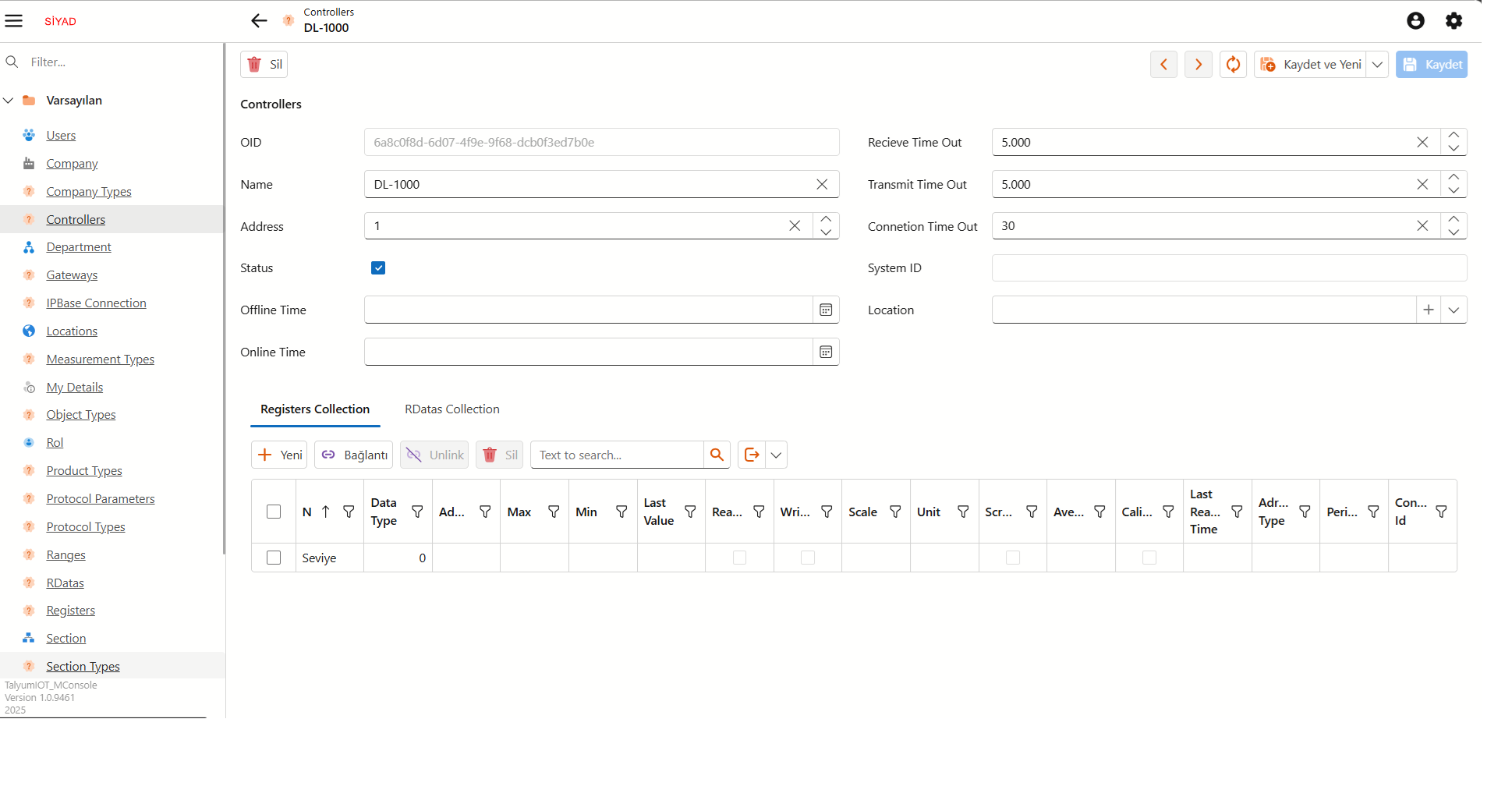This screenshot has height=811, width=1512.
Task: Open the user account profile icon
Action: click(x=1415, y=21)
